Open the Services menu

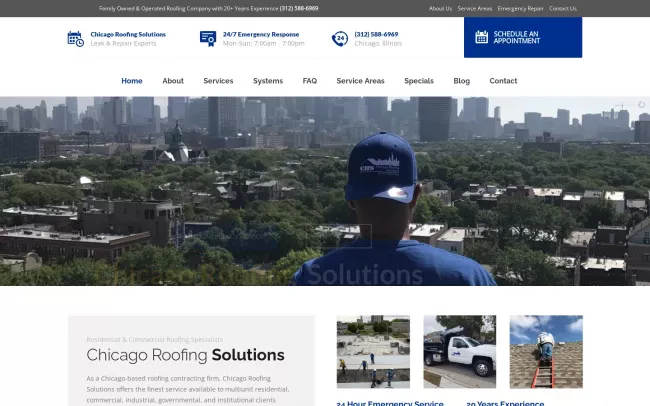[218, 81]
